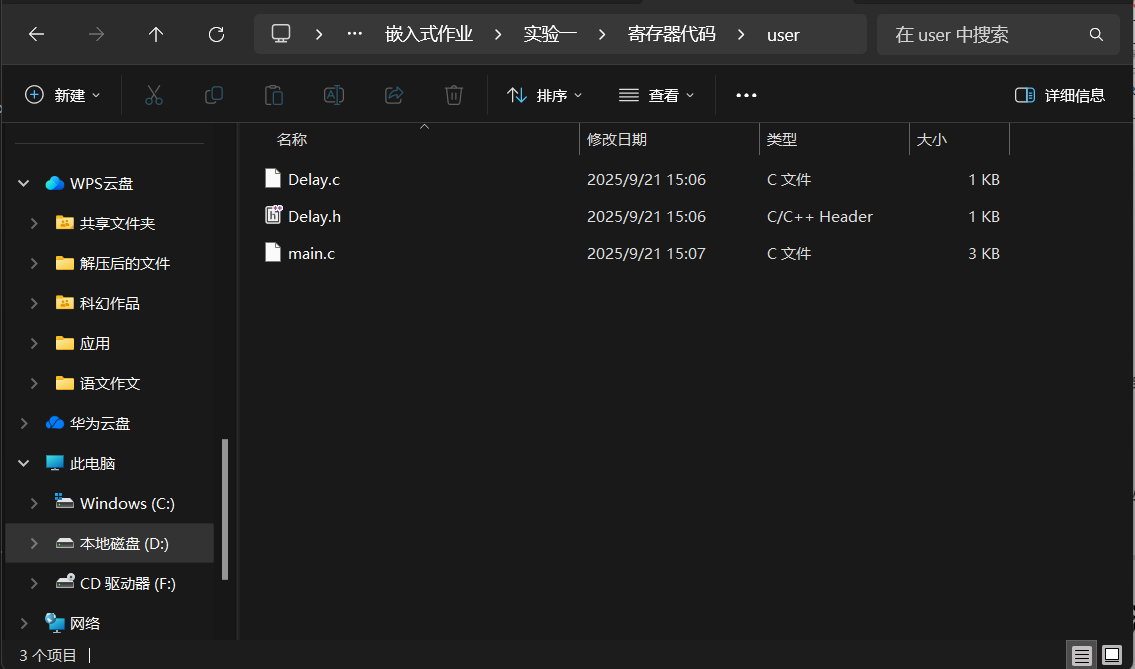Image resolution: width=1135 pixels, height=669 pixels.
Task: Open the 查看 view dropdown
Action: tap(657, 95)
